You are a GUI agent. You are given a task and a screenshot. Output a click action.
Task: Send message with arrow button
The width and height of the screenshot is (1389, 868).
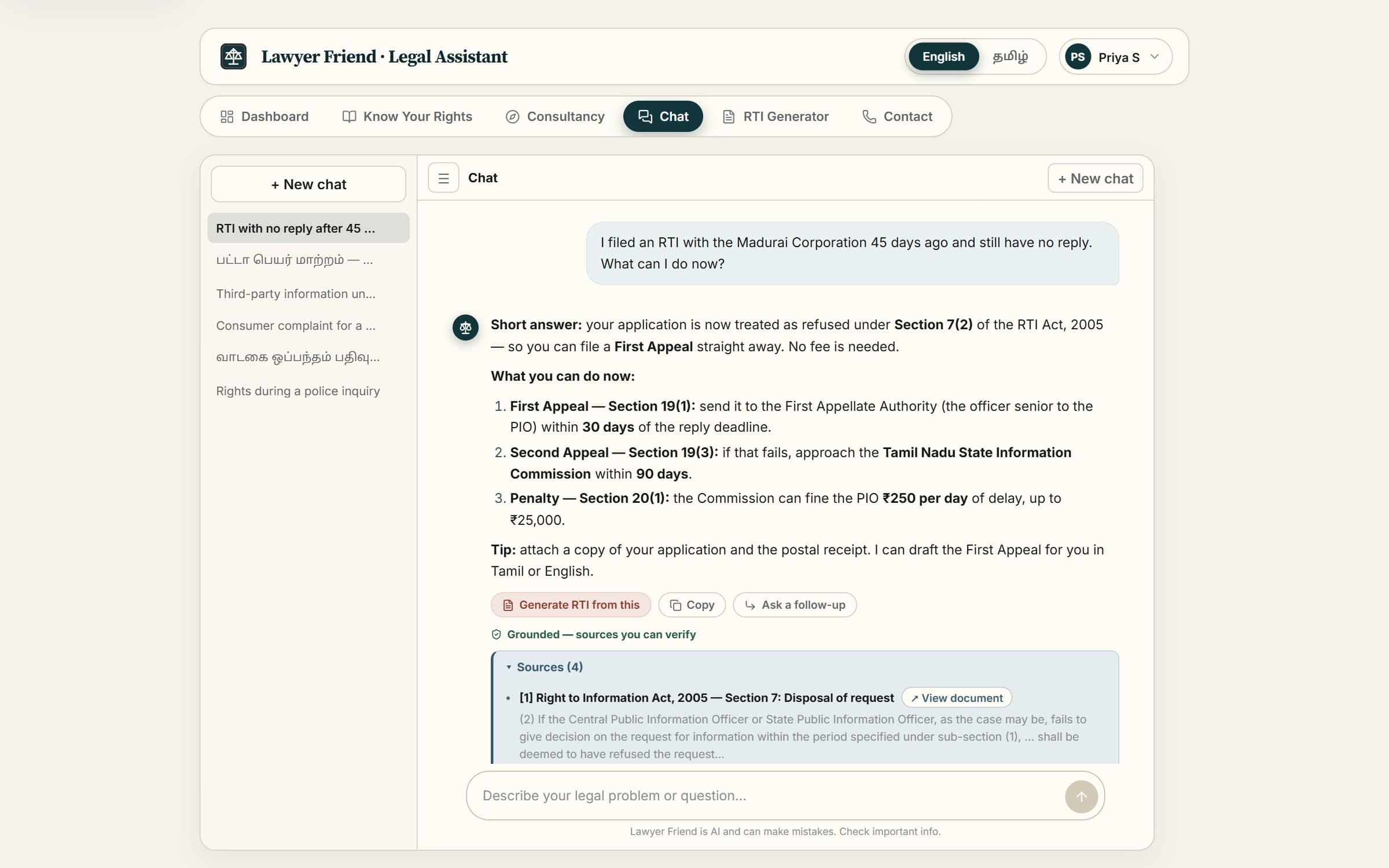point(1081,796)
